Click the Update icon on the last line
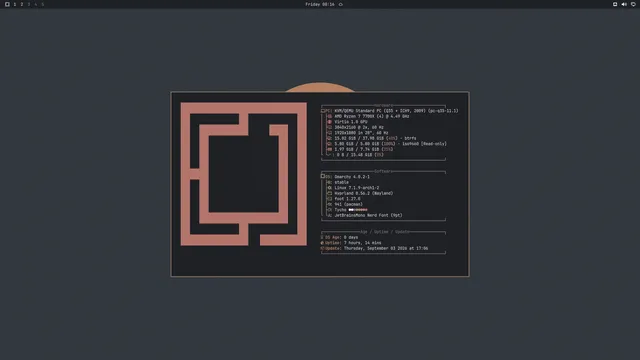 (322, 248)
